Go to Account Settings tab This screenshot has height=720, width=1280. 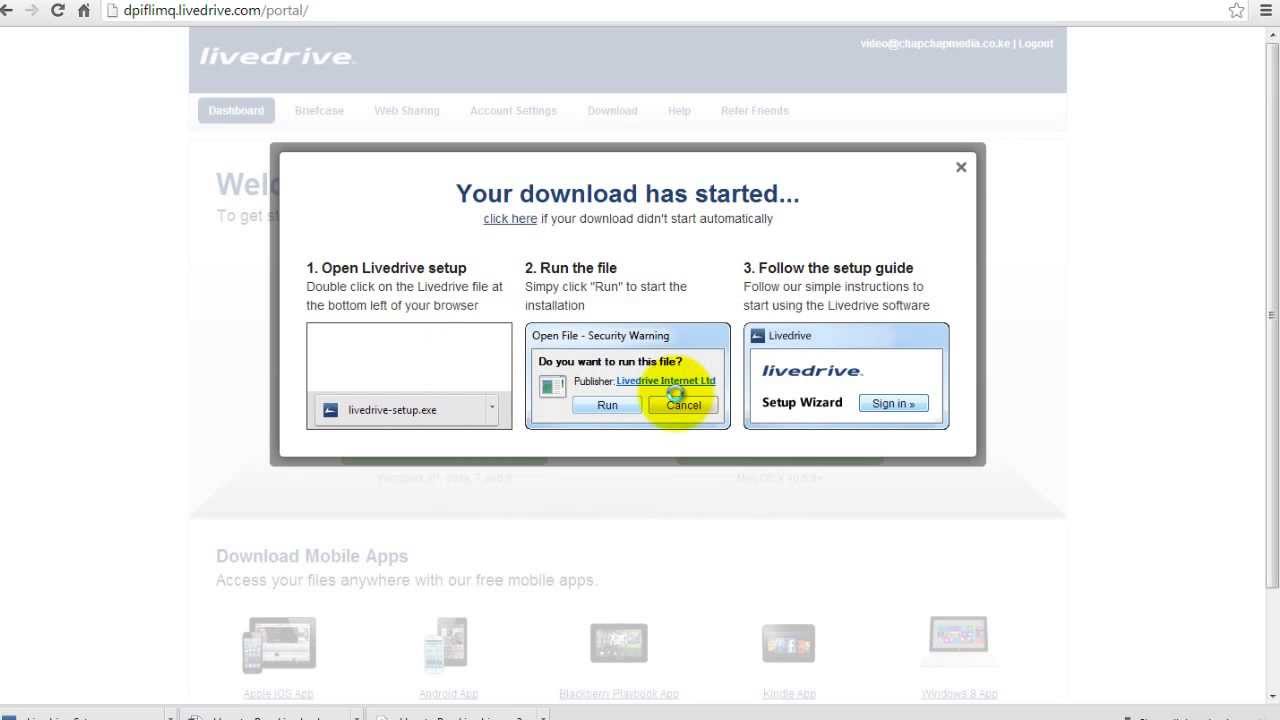513,111
